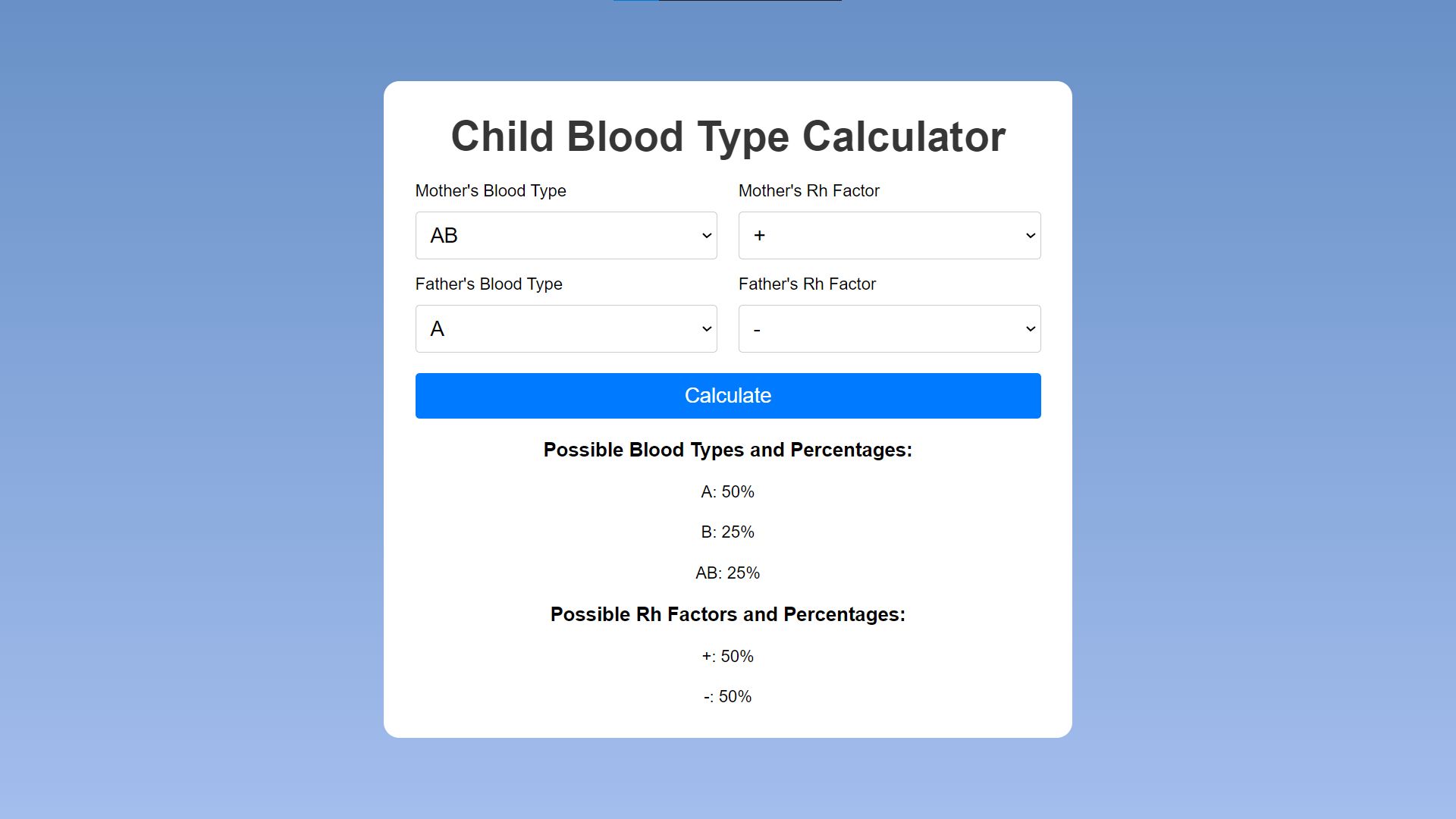
Task: Open the Mother's Blood Type dropdown
Action: (566, 235)
